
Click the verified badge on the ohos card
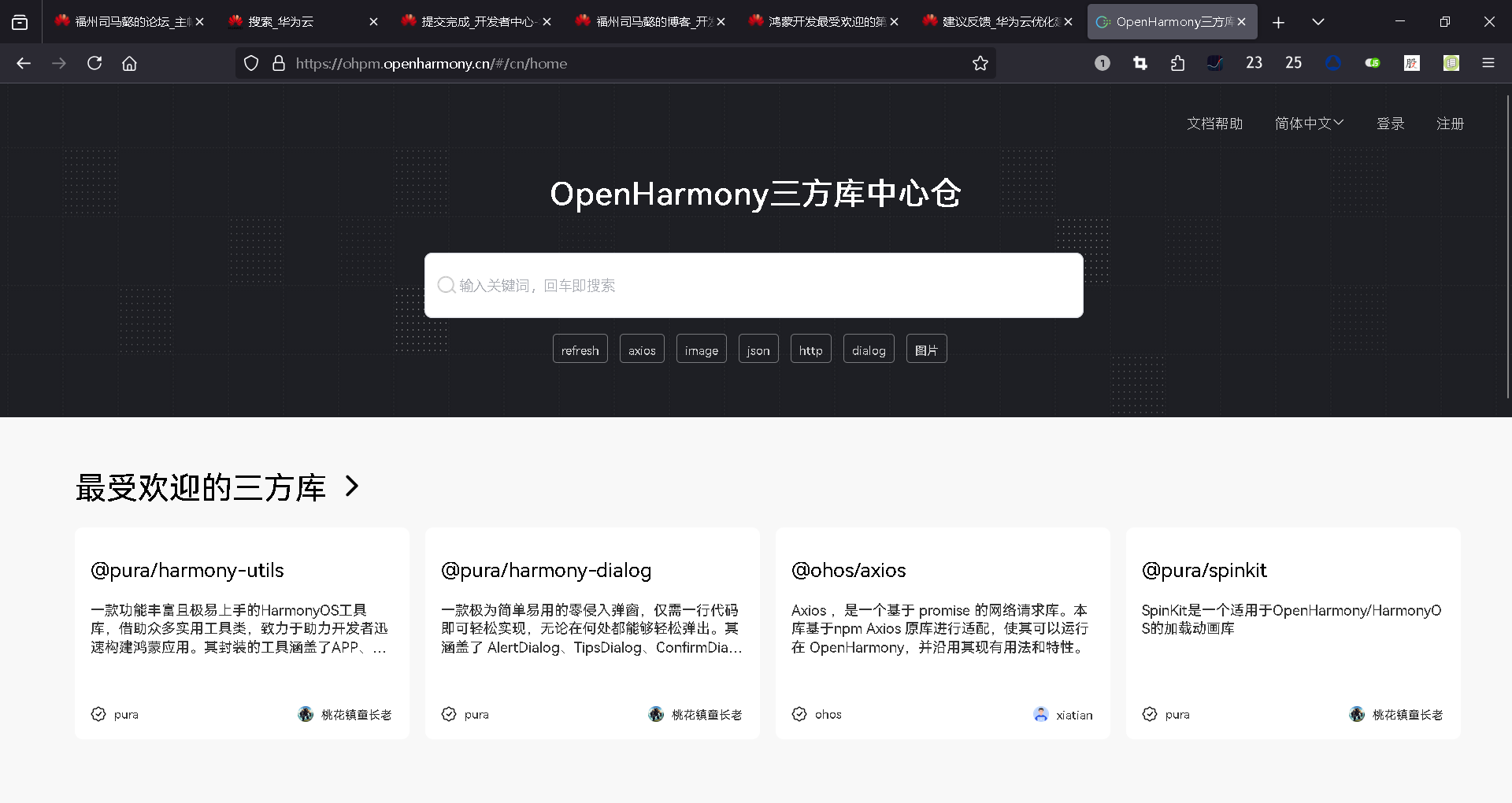click(799, 714)
